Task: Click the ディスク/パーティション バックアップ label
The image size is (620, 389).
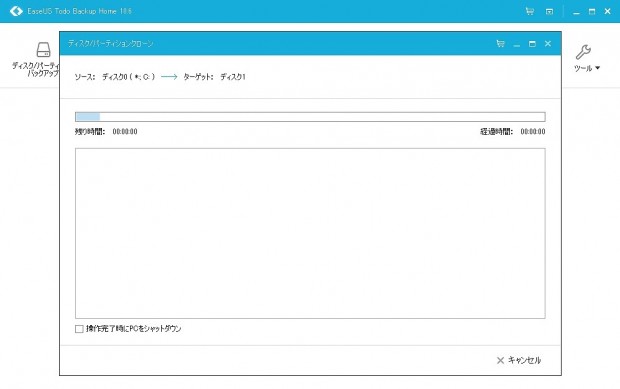Action: click(36, 70)
